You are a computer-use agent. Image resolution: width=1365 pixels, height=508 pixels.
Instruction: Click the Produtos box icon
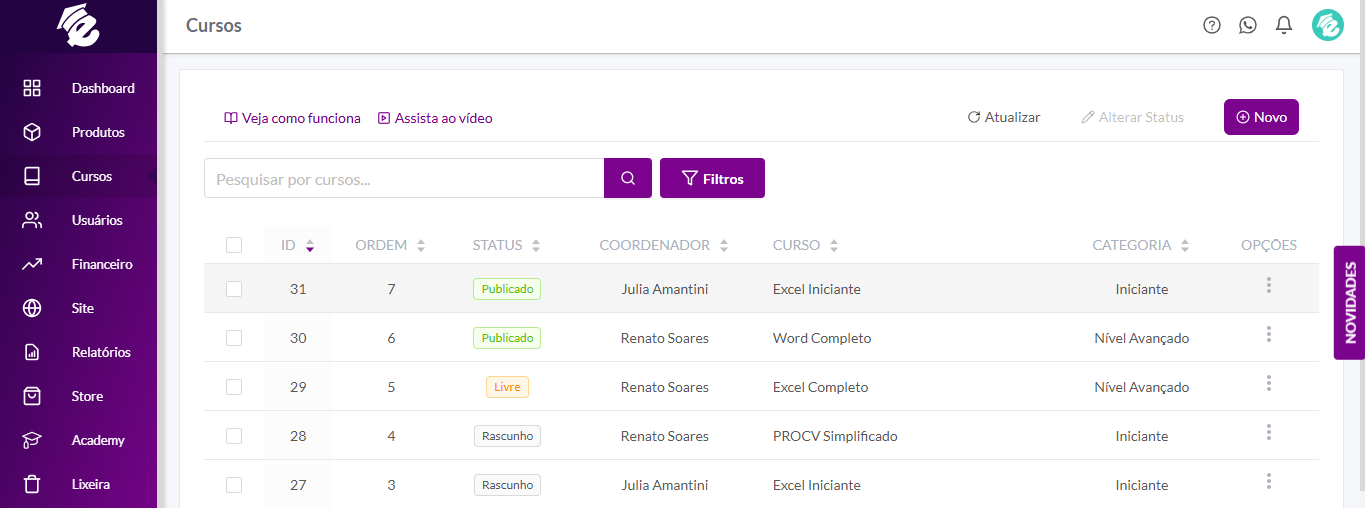(x=32, y=132)
